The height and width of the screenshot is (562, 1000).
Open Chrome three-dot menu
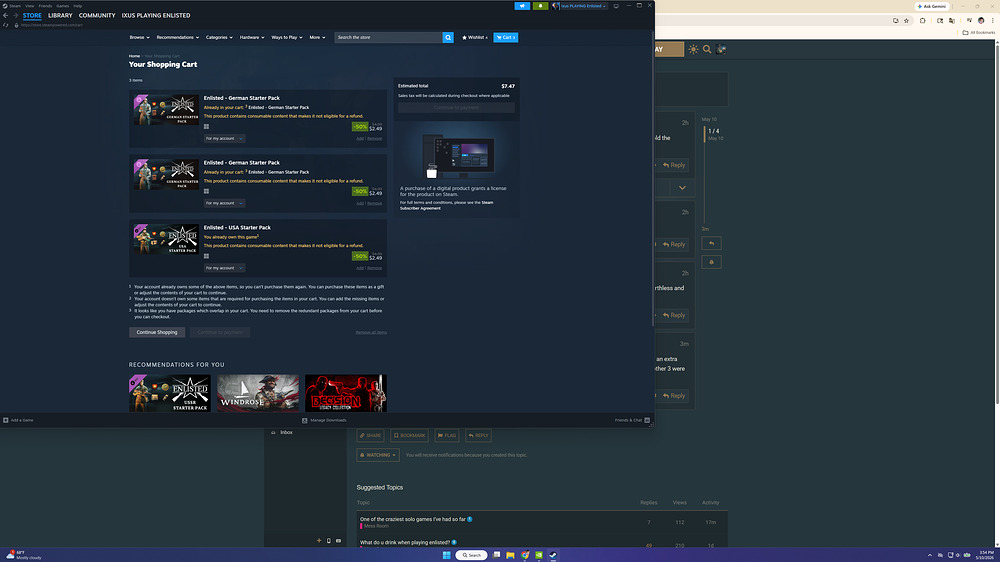pos(993,20)
